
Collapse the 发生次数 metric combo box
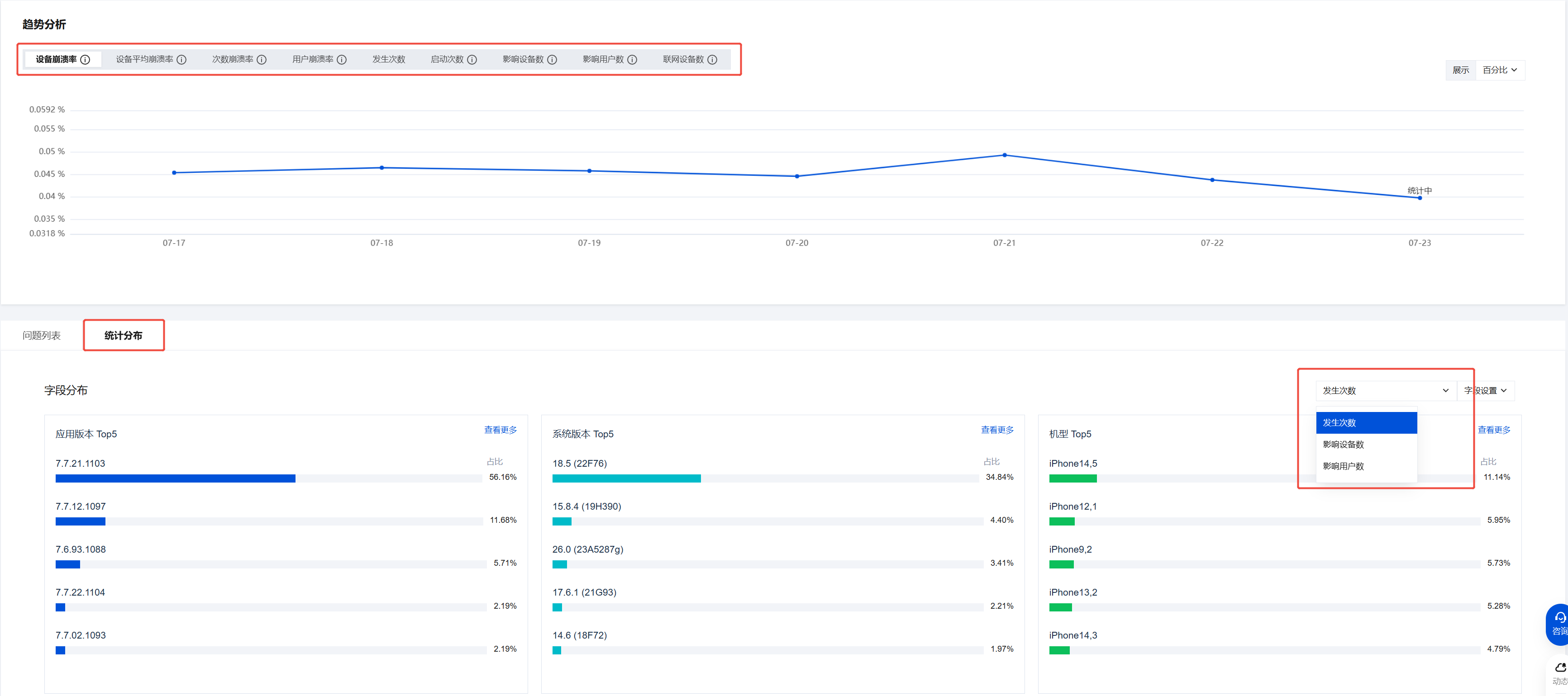[x=1385, y=391]
